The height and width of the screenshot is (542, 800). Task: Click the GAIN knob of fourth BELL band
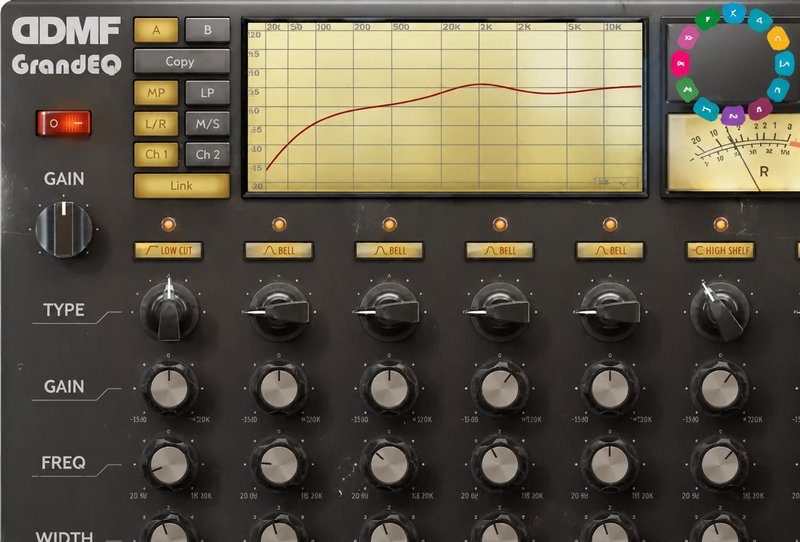[x=610, y=388]
